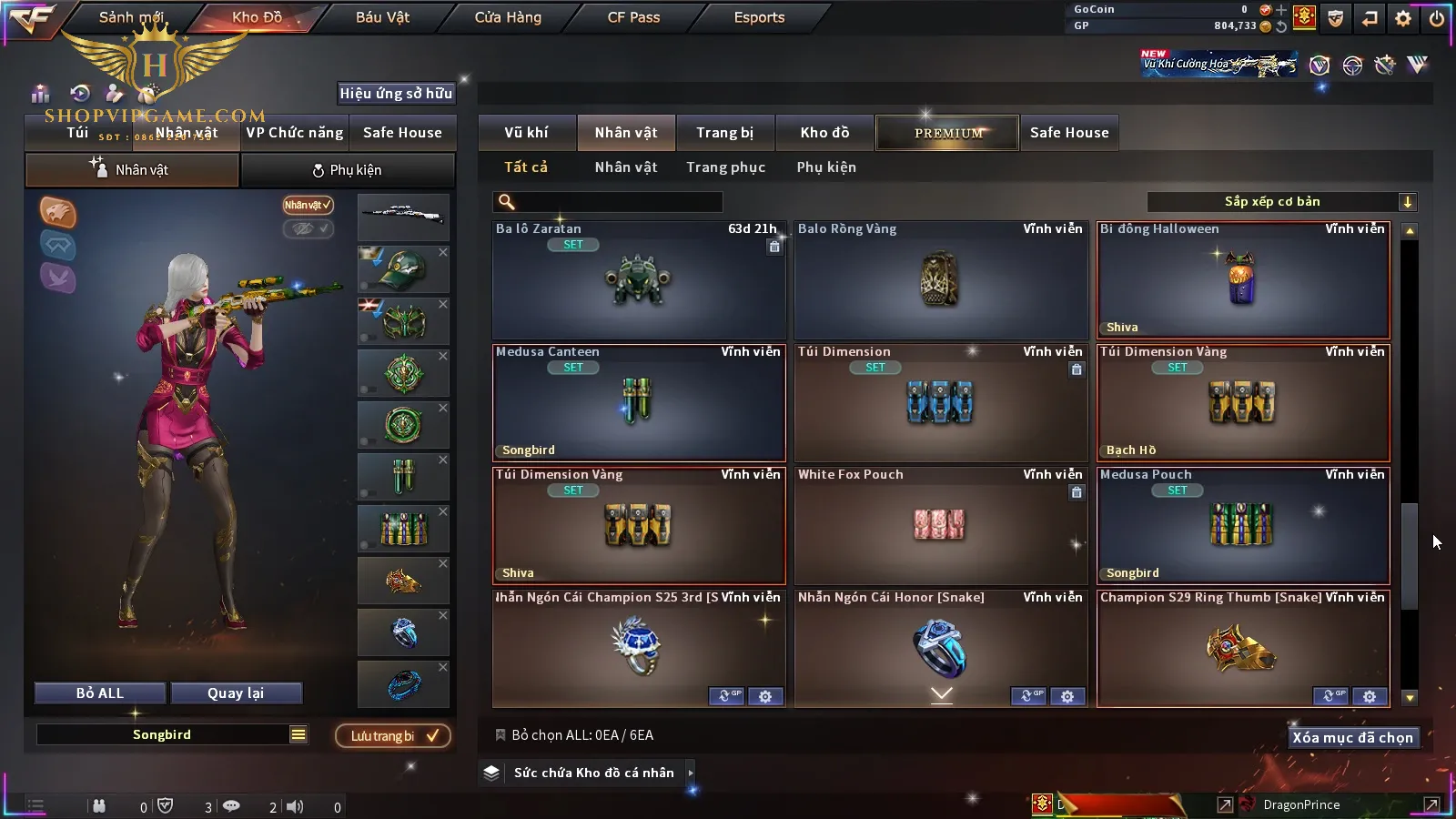Check the Bỏ chọn ALL checkbox

click(500, 734)
